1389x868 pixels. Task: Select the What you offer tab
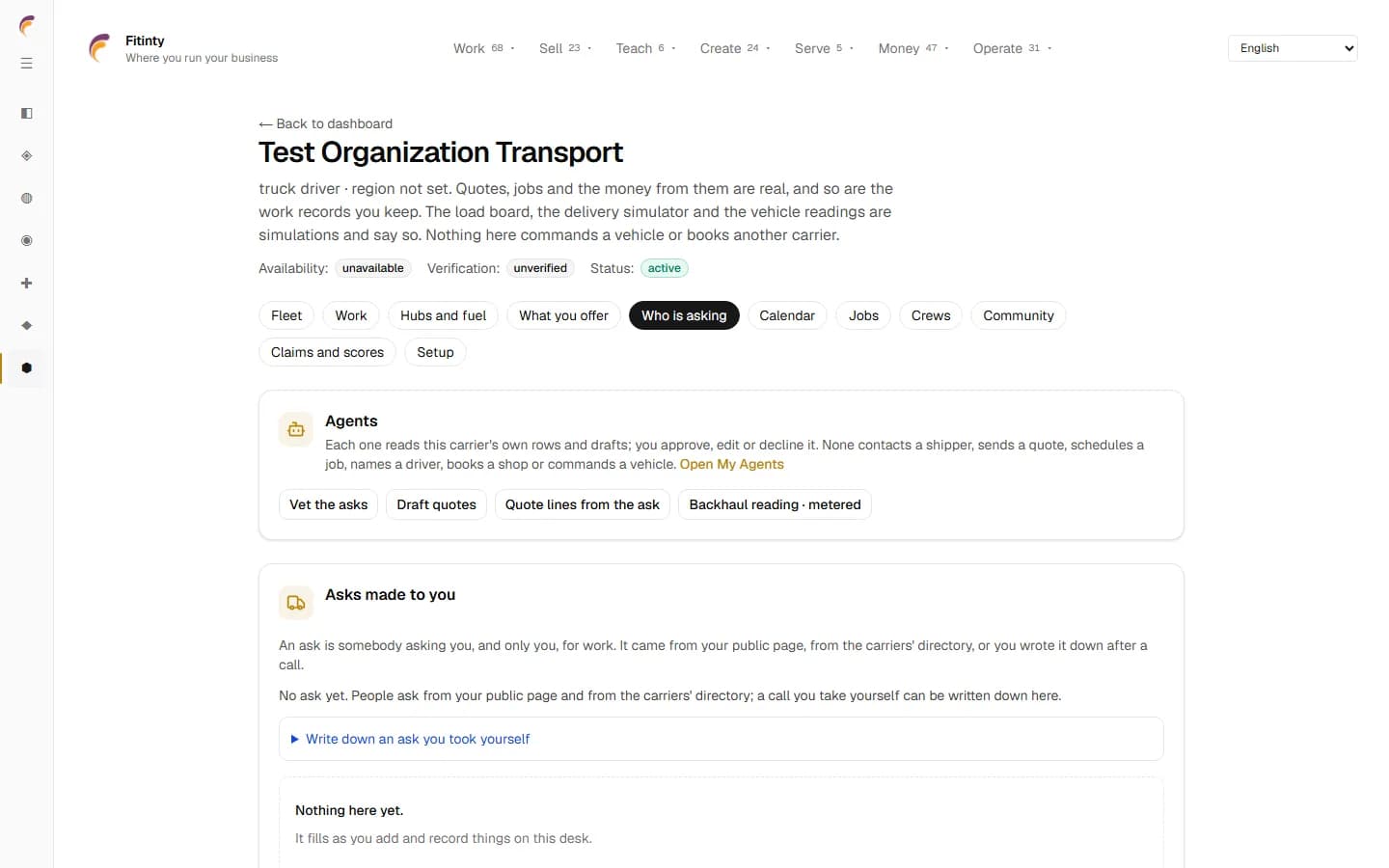point(563,315)
